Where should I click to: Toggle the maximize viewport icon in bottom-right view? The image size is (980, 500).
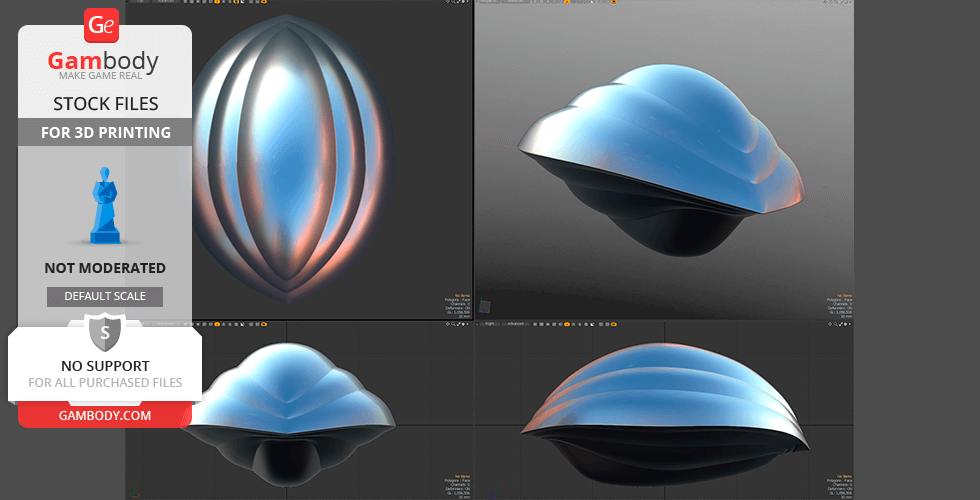pyautogui.click(x=844, y=324)
